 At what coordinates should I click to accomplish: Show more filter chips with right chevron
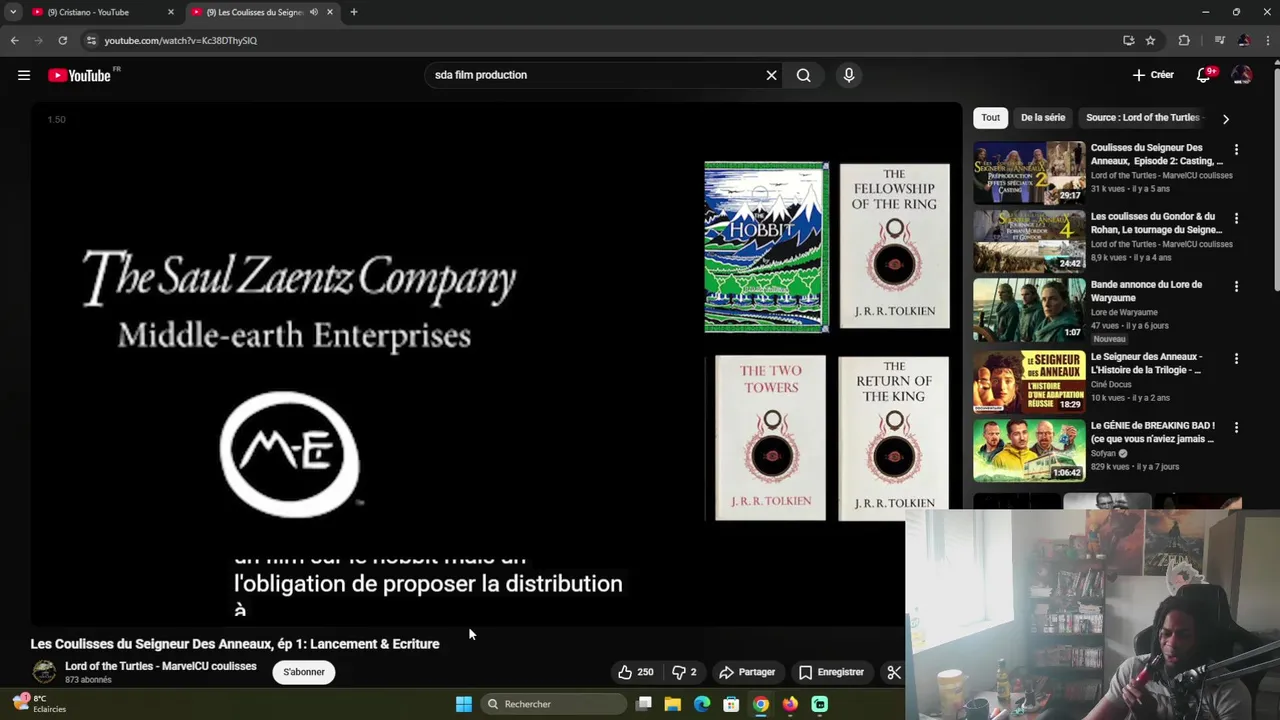coord(1225,118)
